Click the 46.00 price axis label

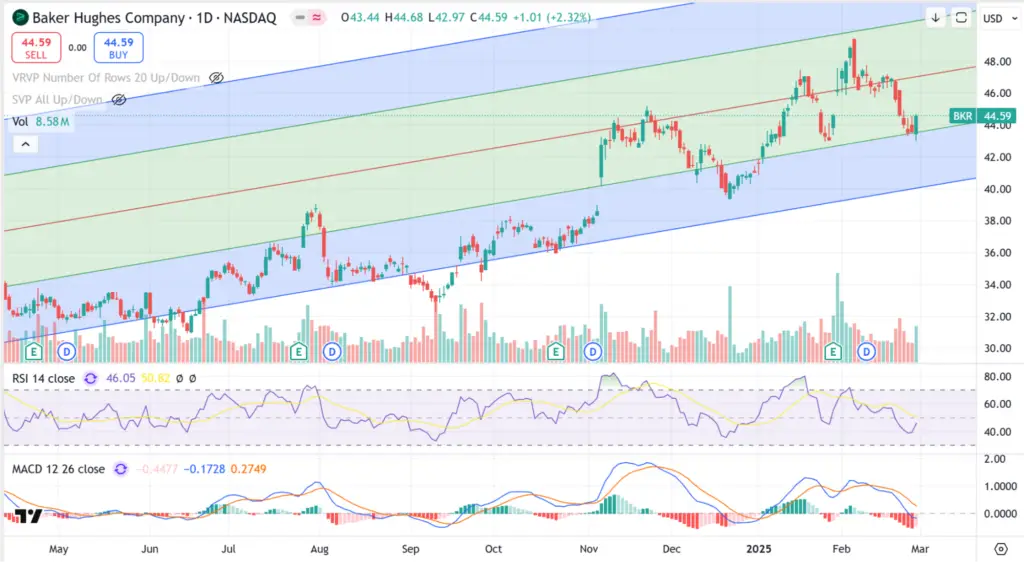tap(997, 93)
